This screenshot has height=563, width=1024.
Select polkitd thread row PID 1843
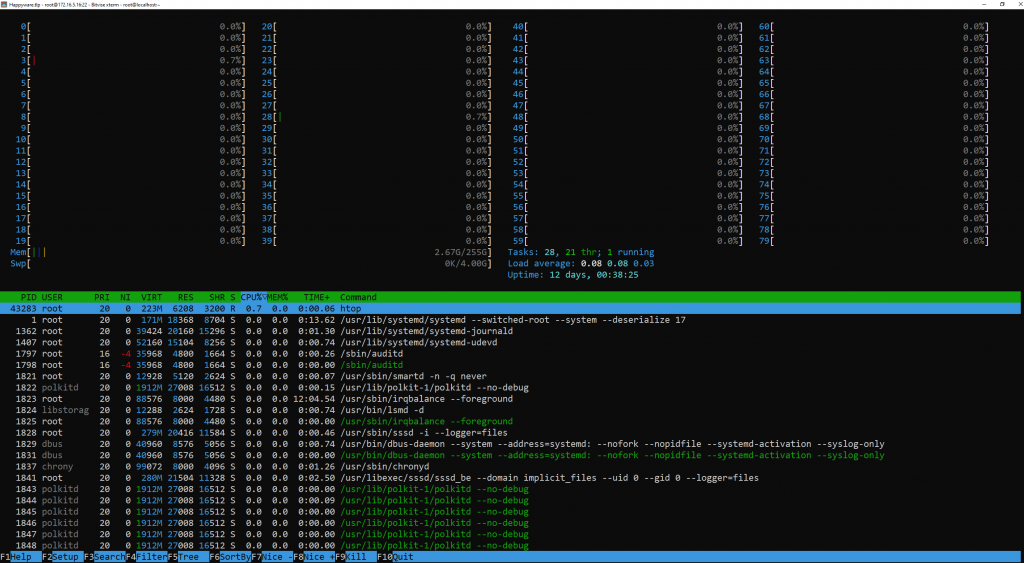coord(512,489)
